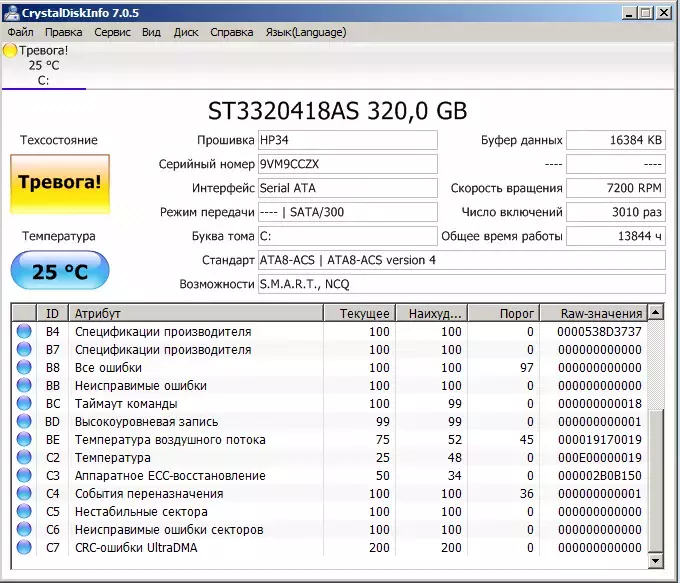The height and width of the screenshot is (583, 680).
Task: Open the Файл menu
Action: tap(20, 33)
